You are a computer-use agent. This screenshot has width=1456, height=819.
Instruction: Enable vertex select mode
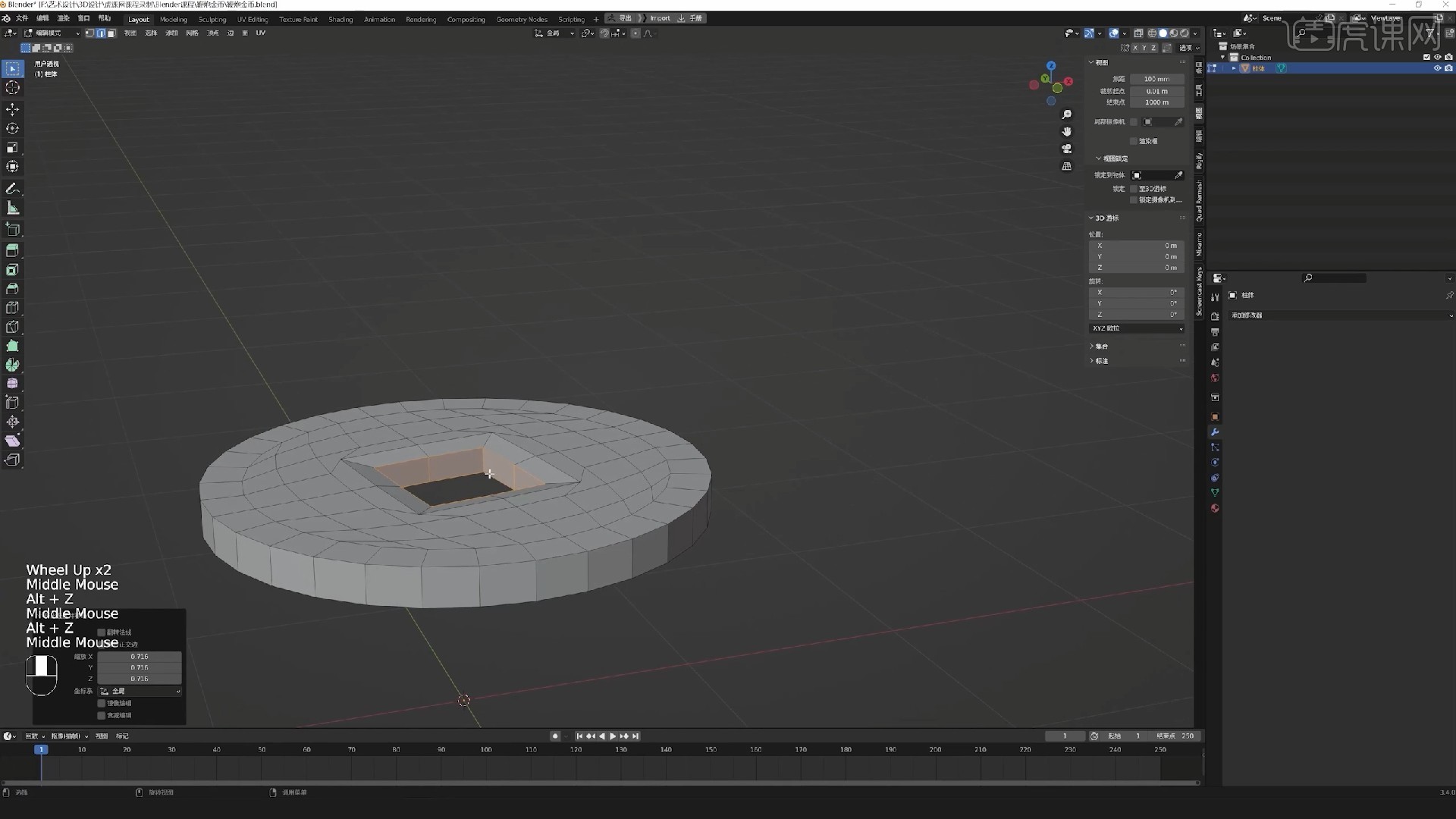pos(89,33)
